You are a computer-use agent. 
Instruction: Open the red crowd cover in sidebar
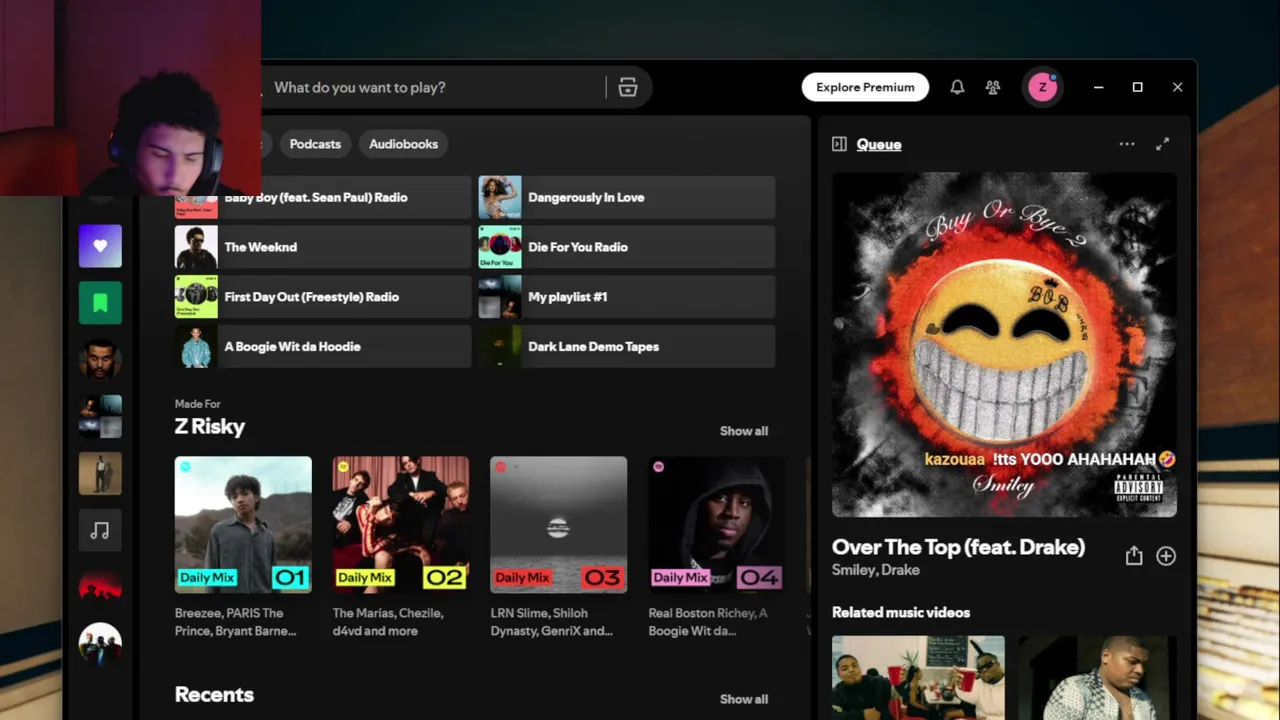click(x=100, y=588)
